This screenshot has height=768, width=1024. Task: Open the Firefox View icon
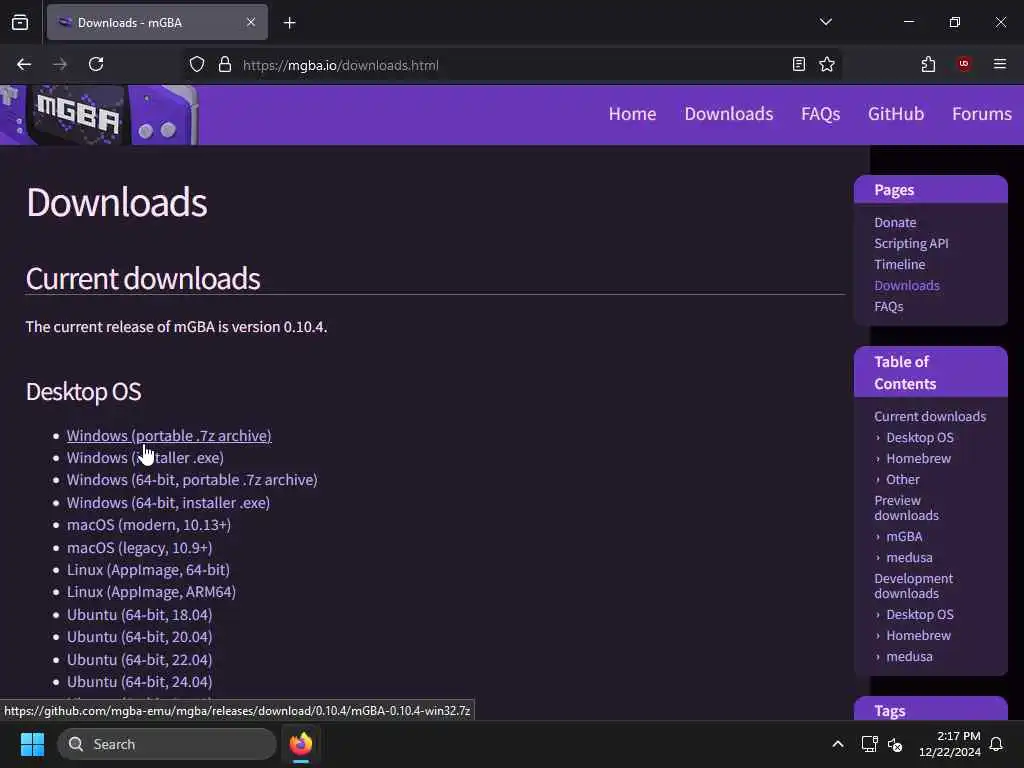[x=20, y=22]
